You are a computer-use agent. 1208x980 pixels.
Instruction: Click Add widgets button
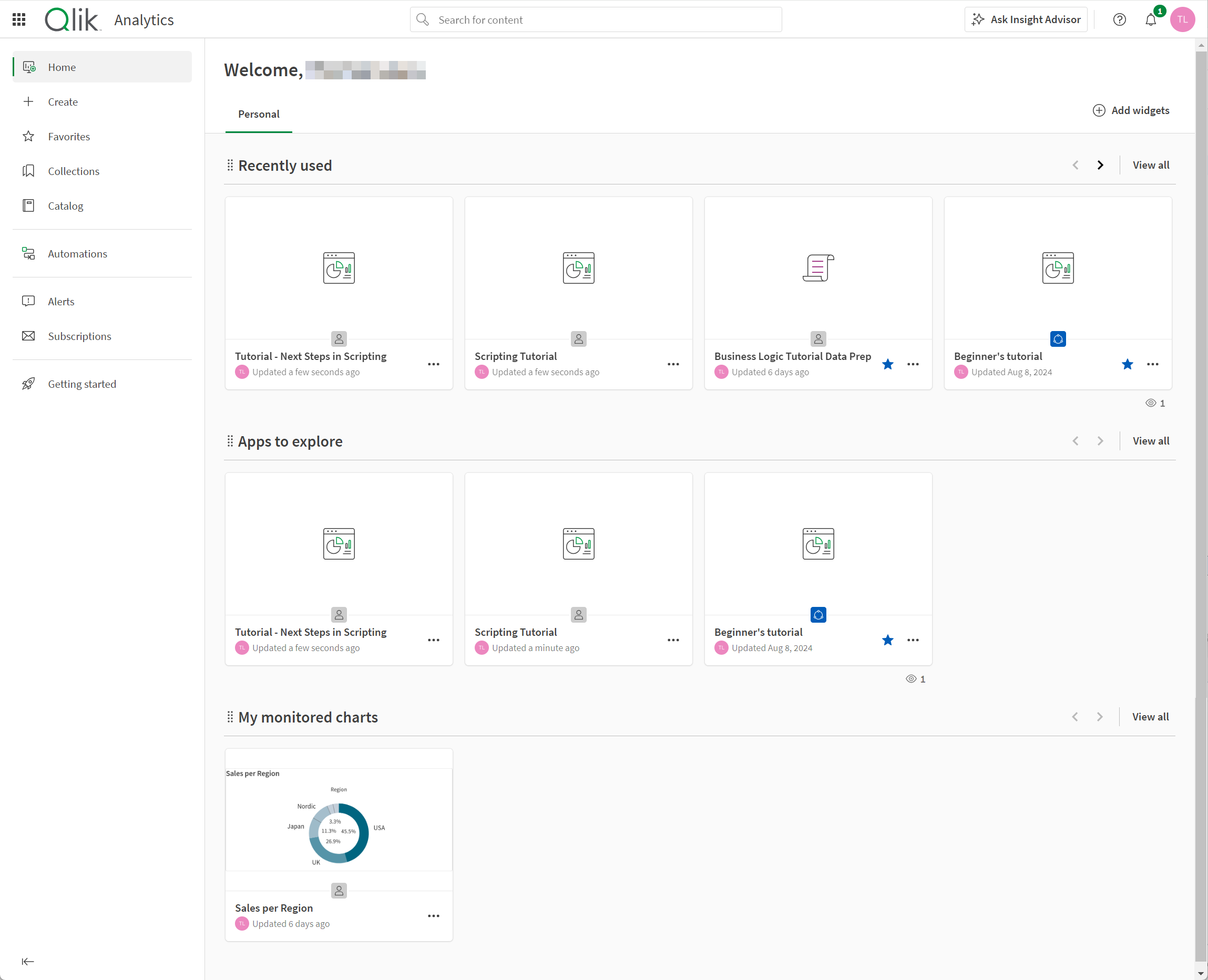pos(1131,110)
